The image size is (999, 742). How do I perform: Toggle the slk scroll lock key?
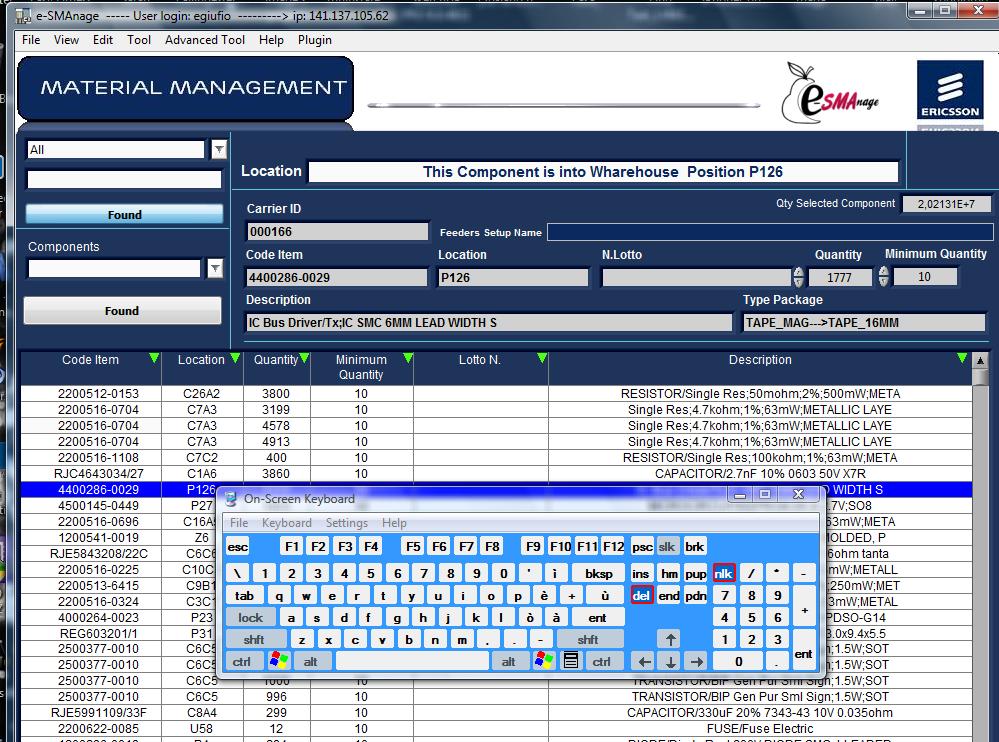(x=667, y=547)
